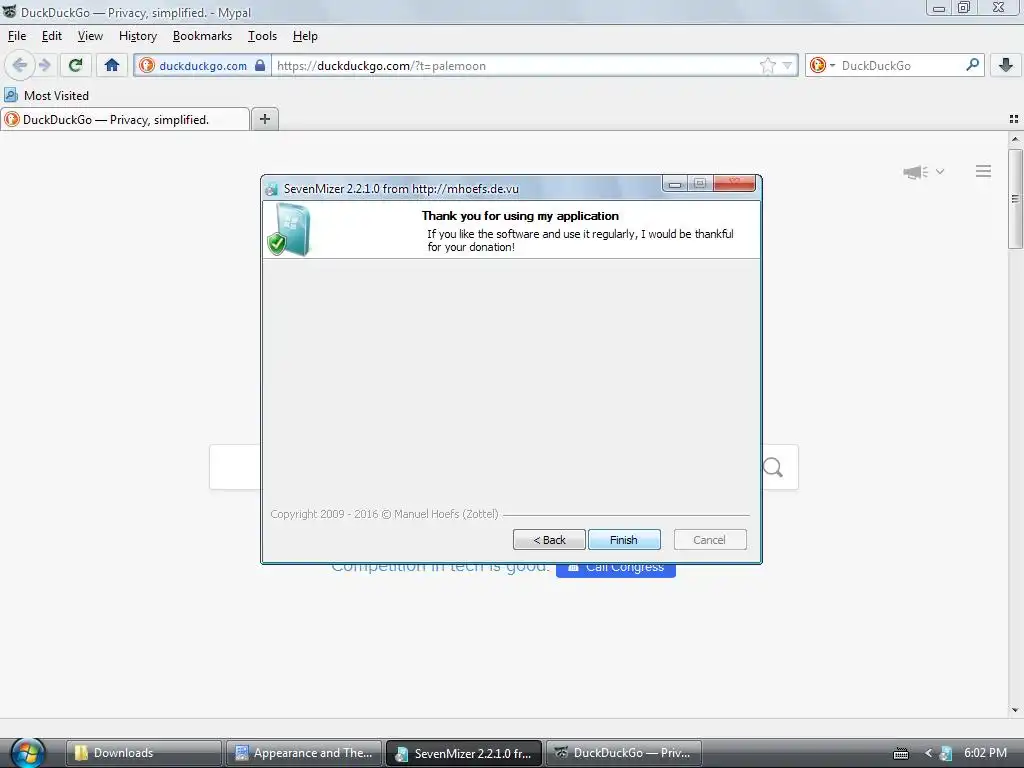The height and width of the screenshot is (768, 1024).
Task: Click the grayed-out Cancel button in SevenMizer
Action: click(709, 540)
